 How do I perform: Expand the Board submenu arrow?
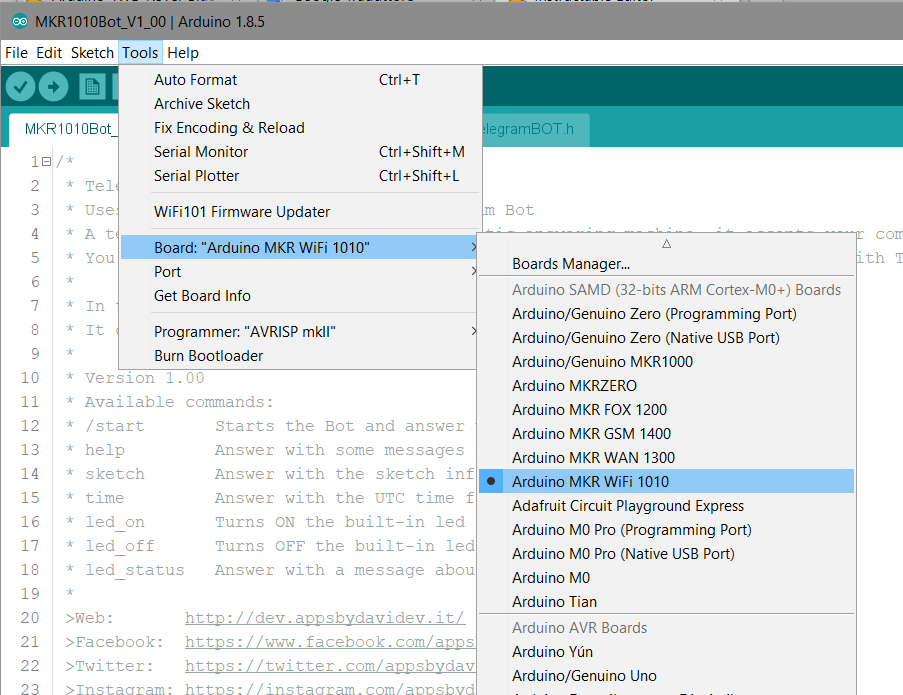[473, 246]
